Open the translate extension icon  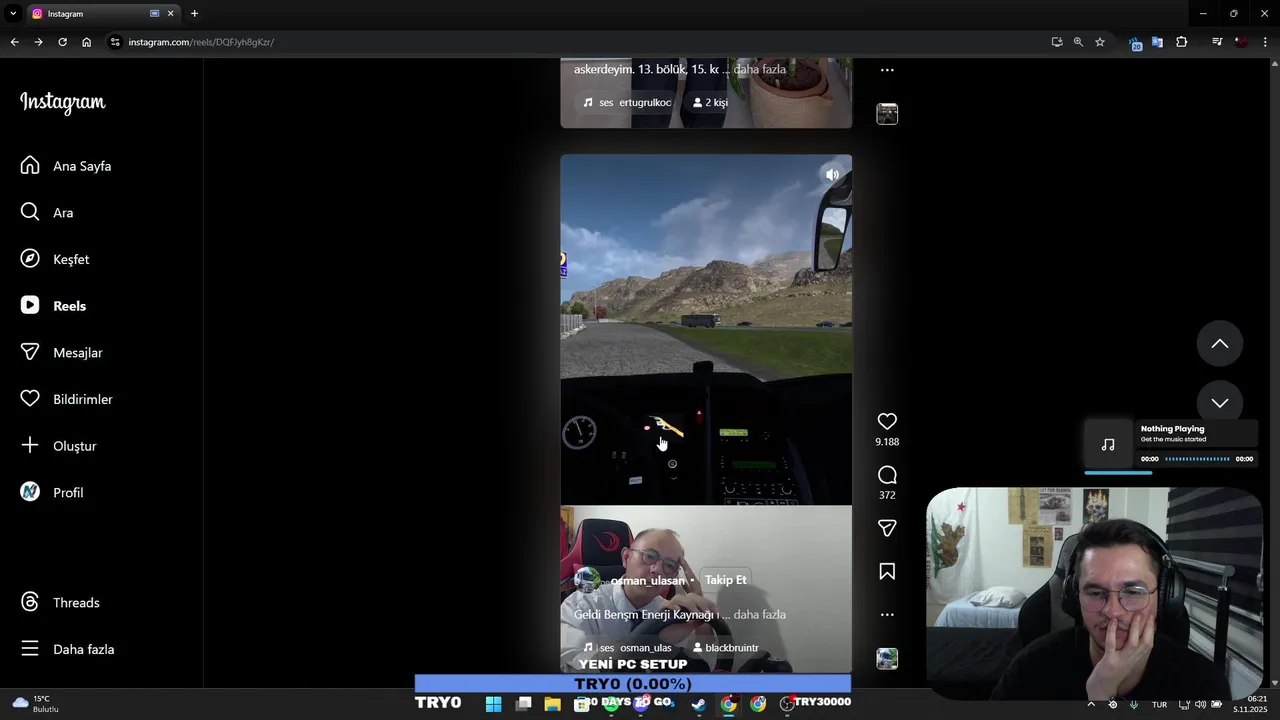(1157, 42)
